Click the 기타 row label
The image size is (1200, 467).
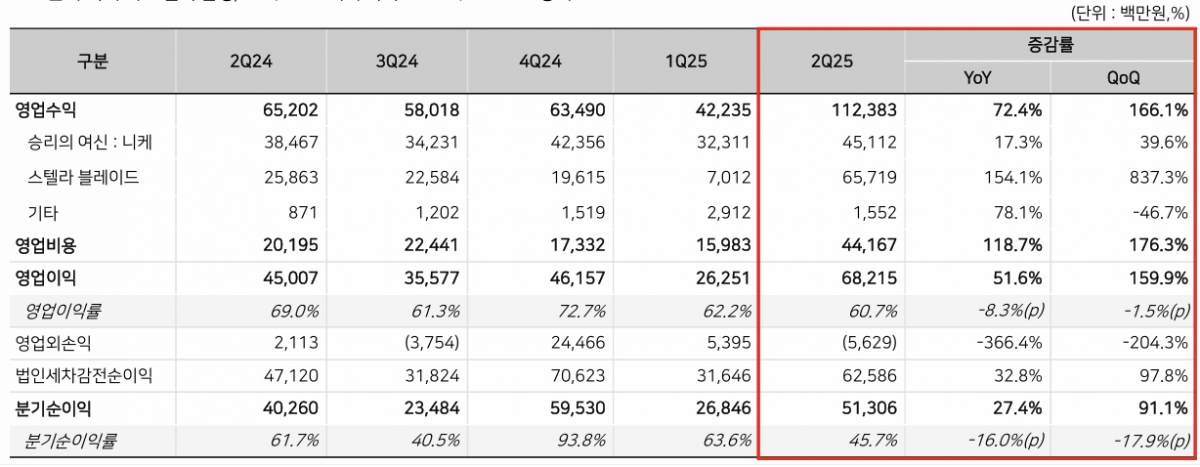(41, 212)
